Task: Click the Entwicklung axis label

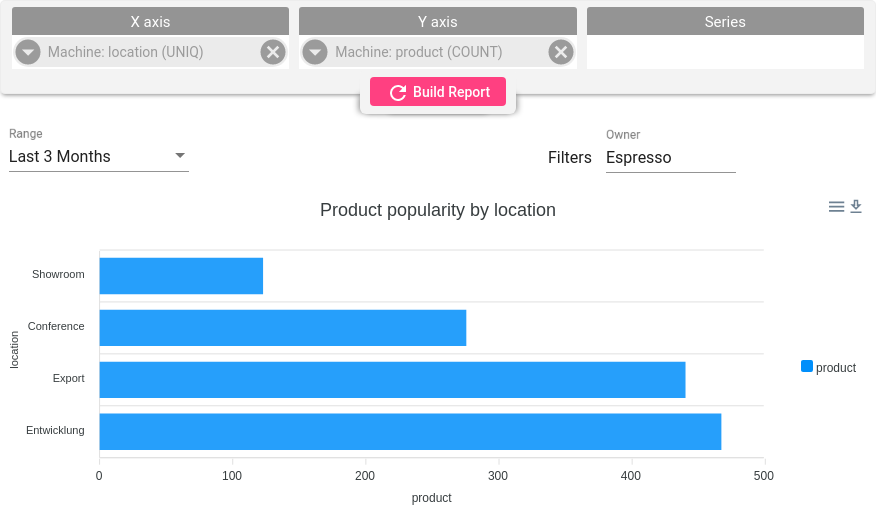Action: tap(55, 431)
